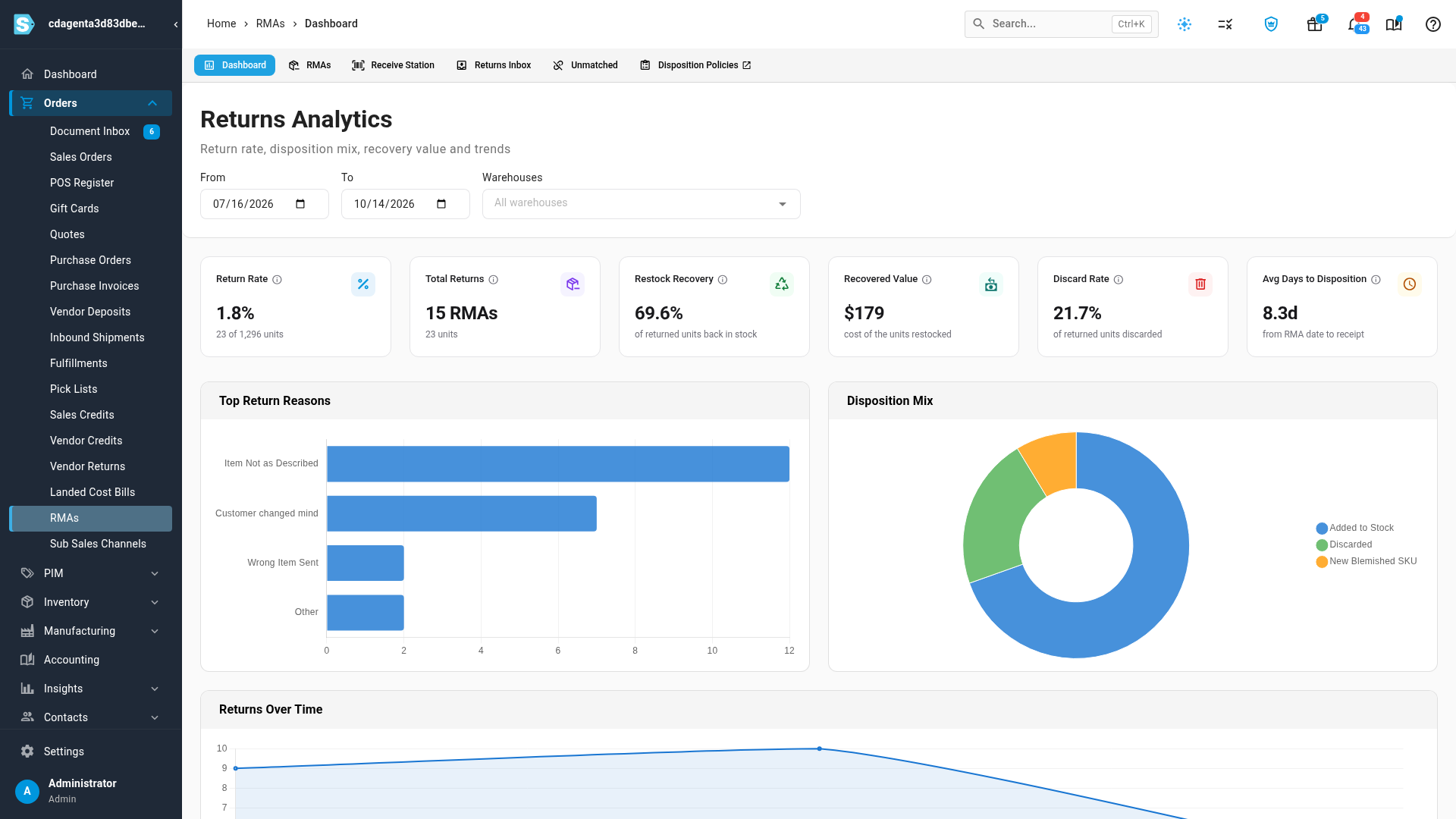Toggle New Blemished SKU legend item

click(x=1367, y=561)
